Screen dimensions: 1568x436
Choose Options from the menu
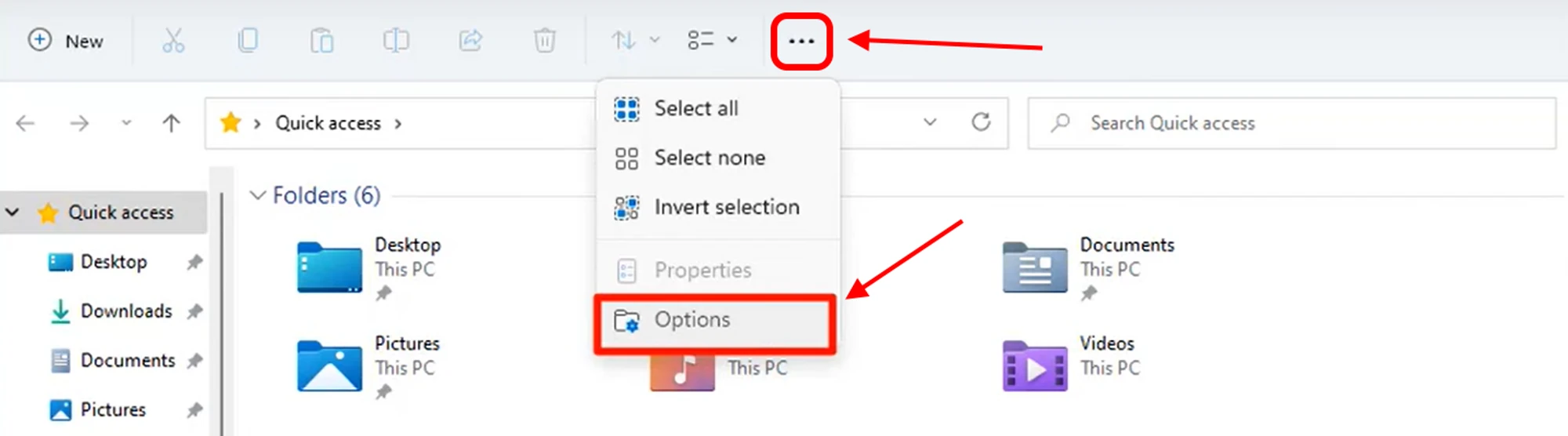pos(692,320)
